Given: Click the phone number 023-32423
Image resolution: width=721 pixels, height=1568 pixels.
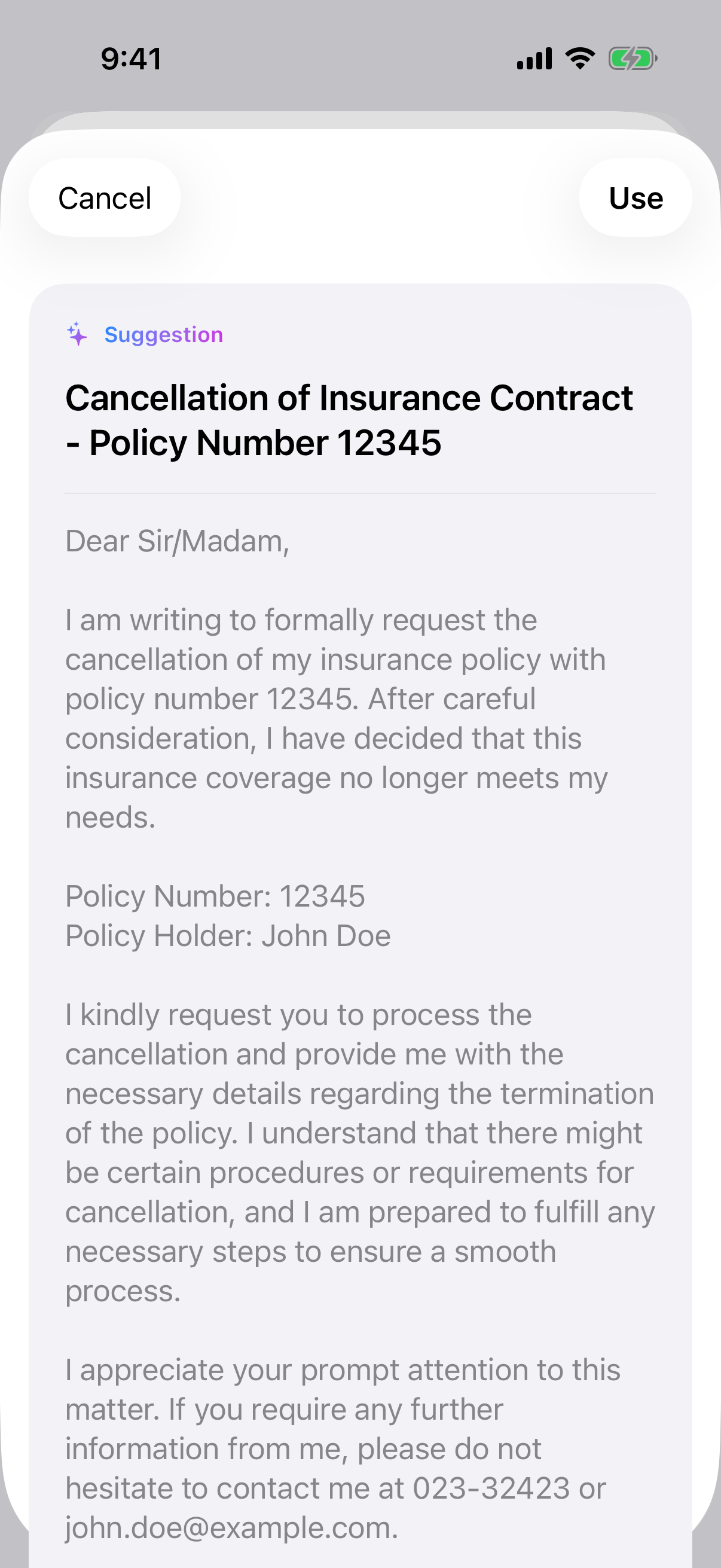Looking at the screenshot, I should 491,1488.
